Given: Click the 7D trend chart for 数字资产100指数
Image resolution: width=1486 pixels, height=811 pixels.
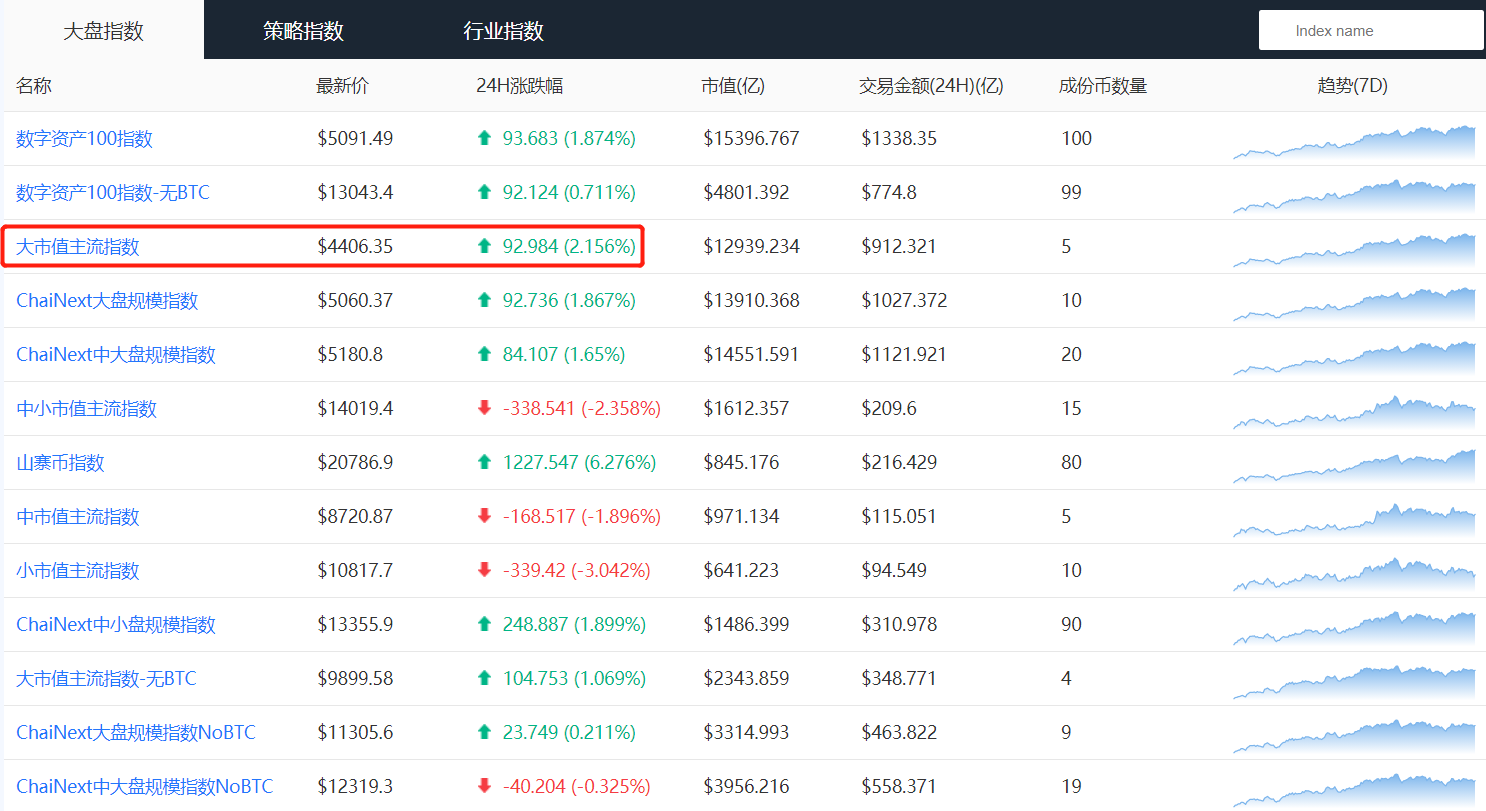Looking at the screenshot, I should 1354,142.
